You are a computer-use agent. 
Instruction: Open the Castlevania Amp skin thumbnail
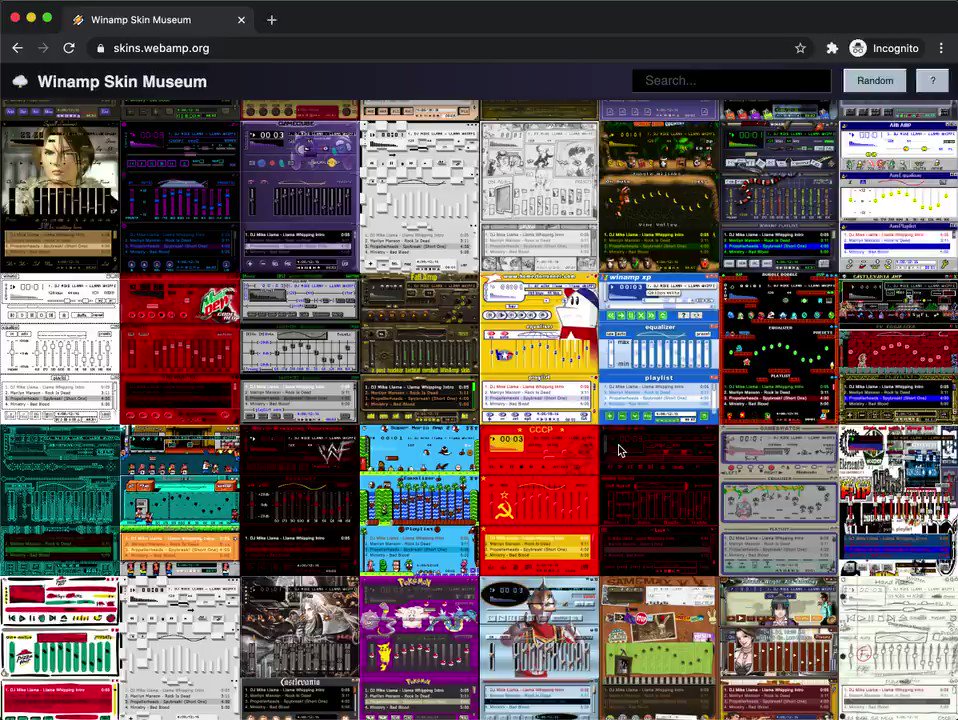(x=898, y=348)
